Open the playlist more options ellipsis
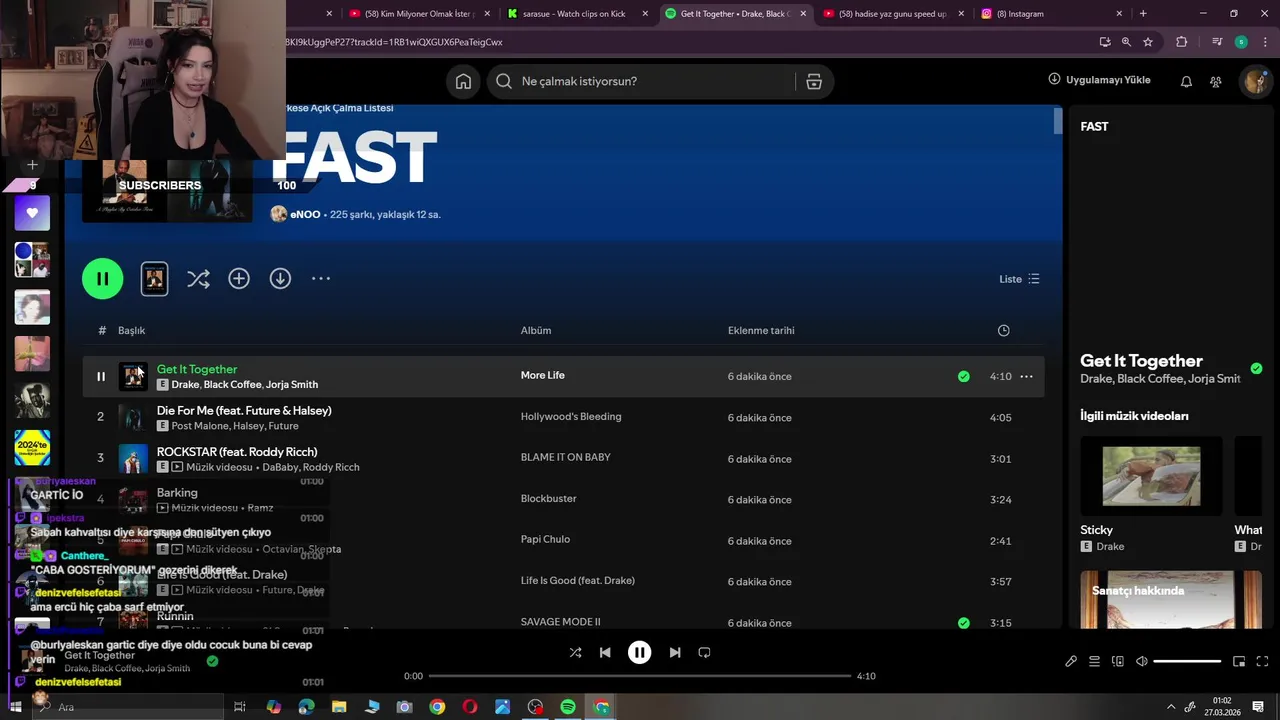 coord(321,279)
